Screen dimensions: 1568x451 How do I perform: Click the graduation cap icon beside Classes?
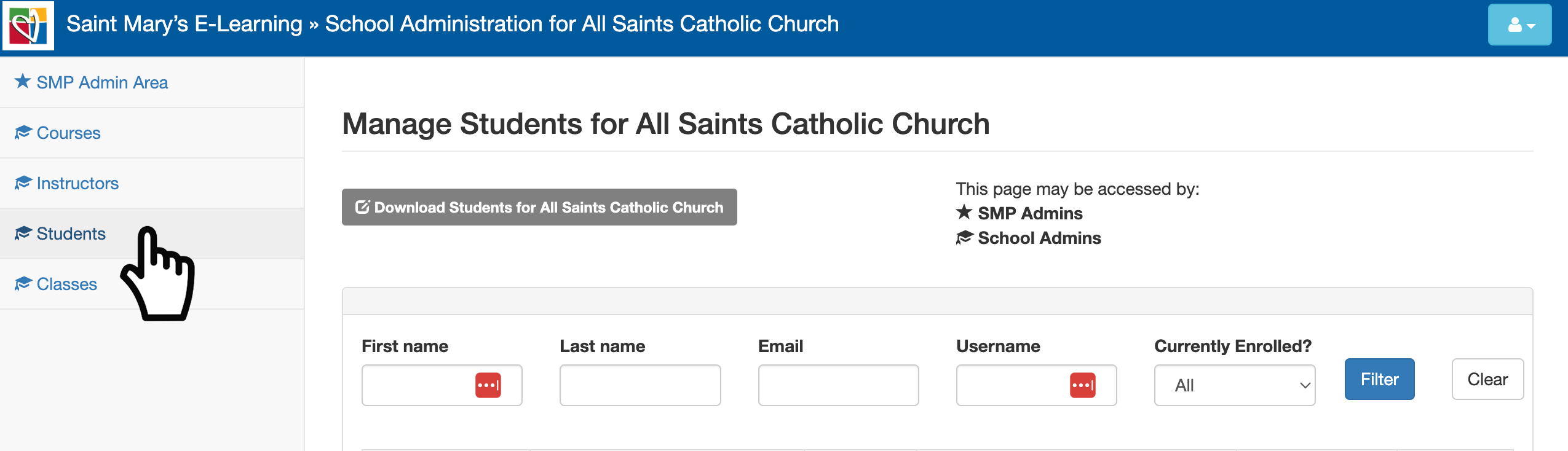coord(23,284)
